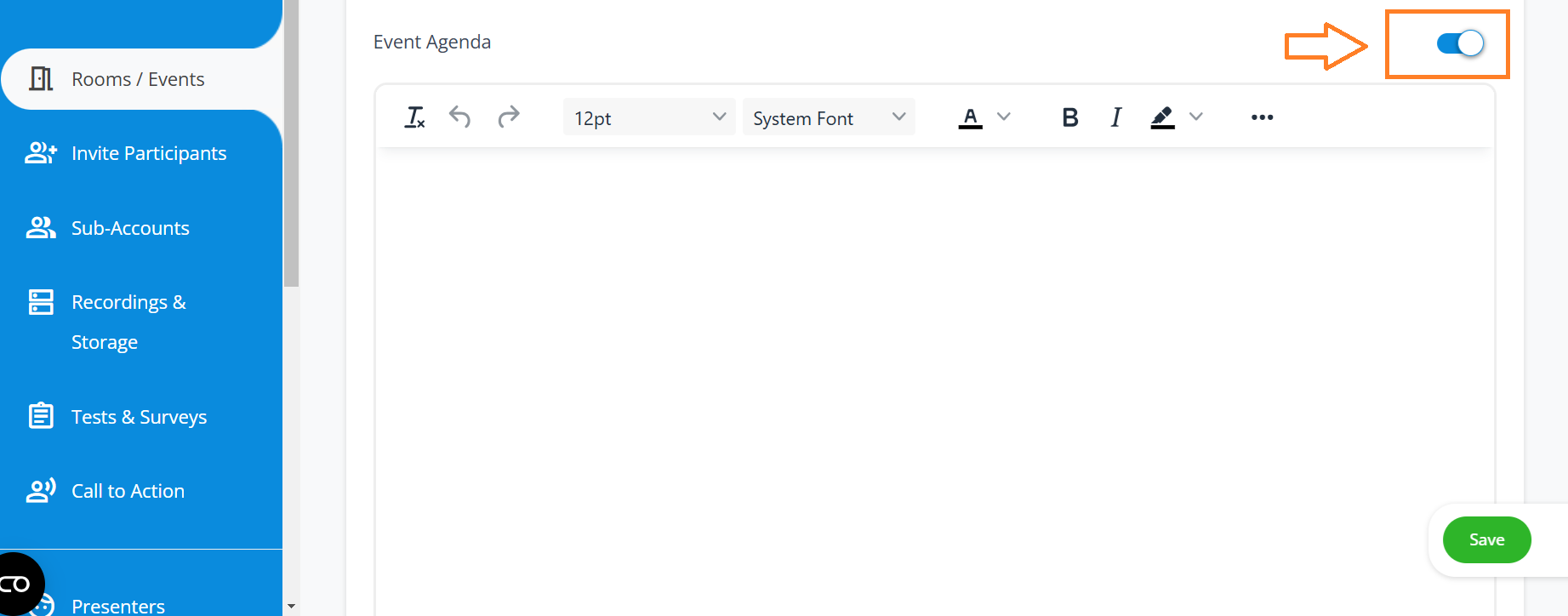This screenshot has height=616, width=1568.
Task: Click the accessibility widget icon
Action: (19, 585)
